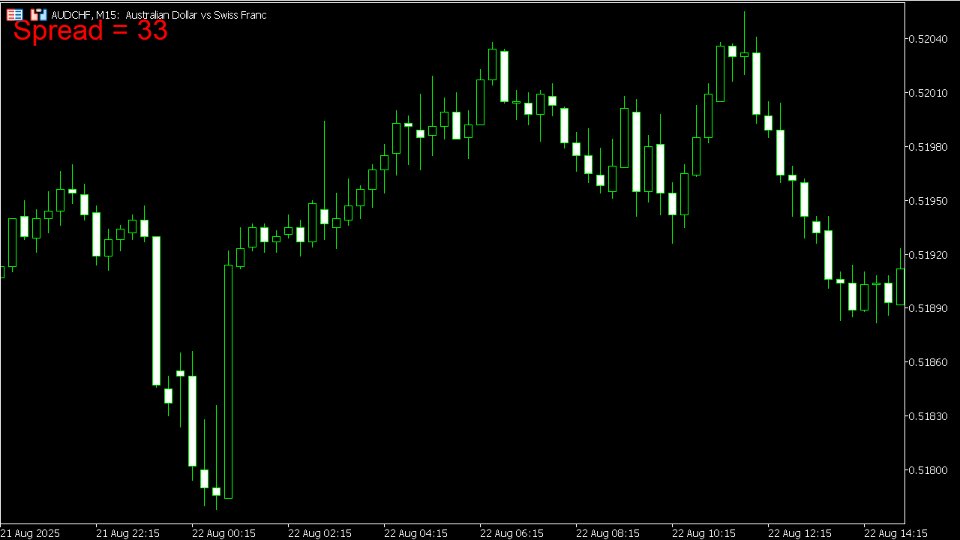Click the 0.51890 price scale label
Viewport: 960px width, 540px height.
point(928,309)
